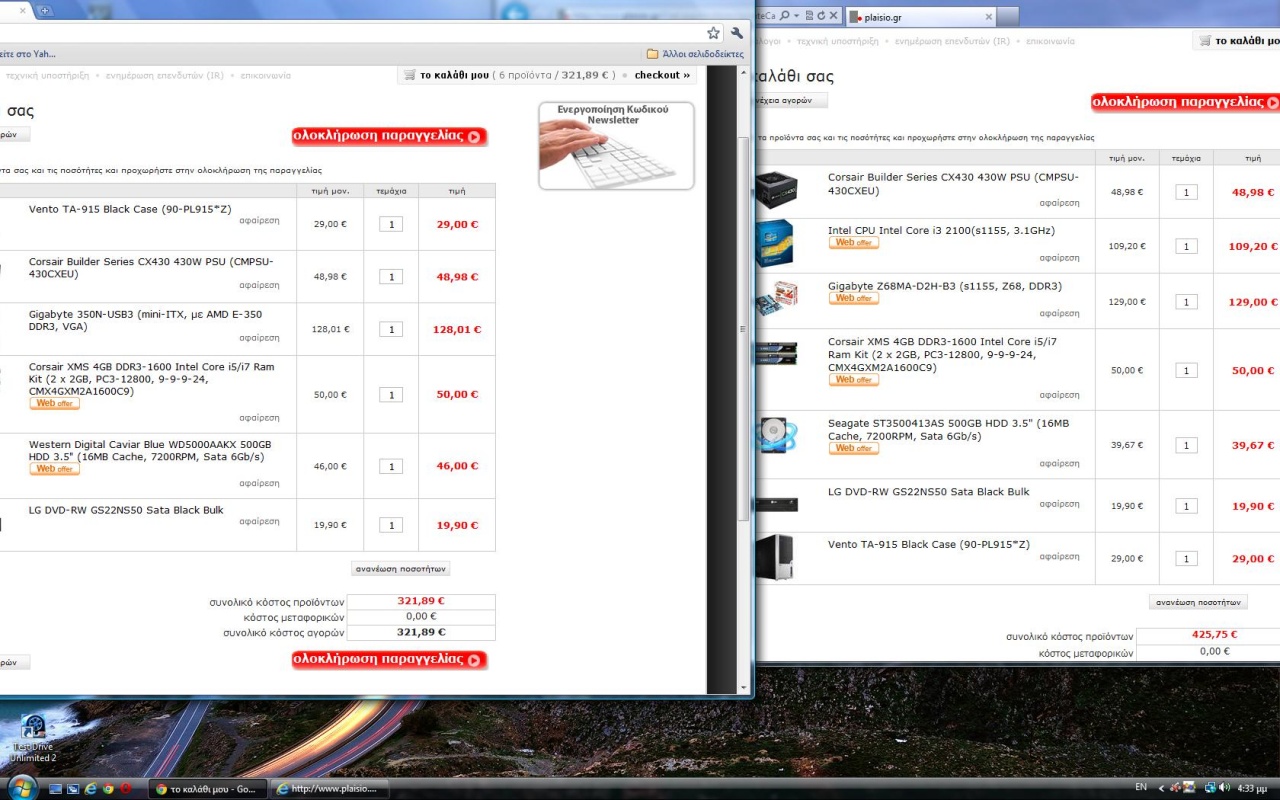Image resolution: width=1280 pixels, height=800 pixels.
Task: Open Gigabyte Z68MA-D2H-B3 product link in IE
Action: (x=945, y=286)
